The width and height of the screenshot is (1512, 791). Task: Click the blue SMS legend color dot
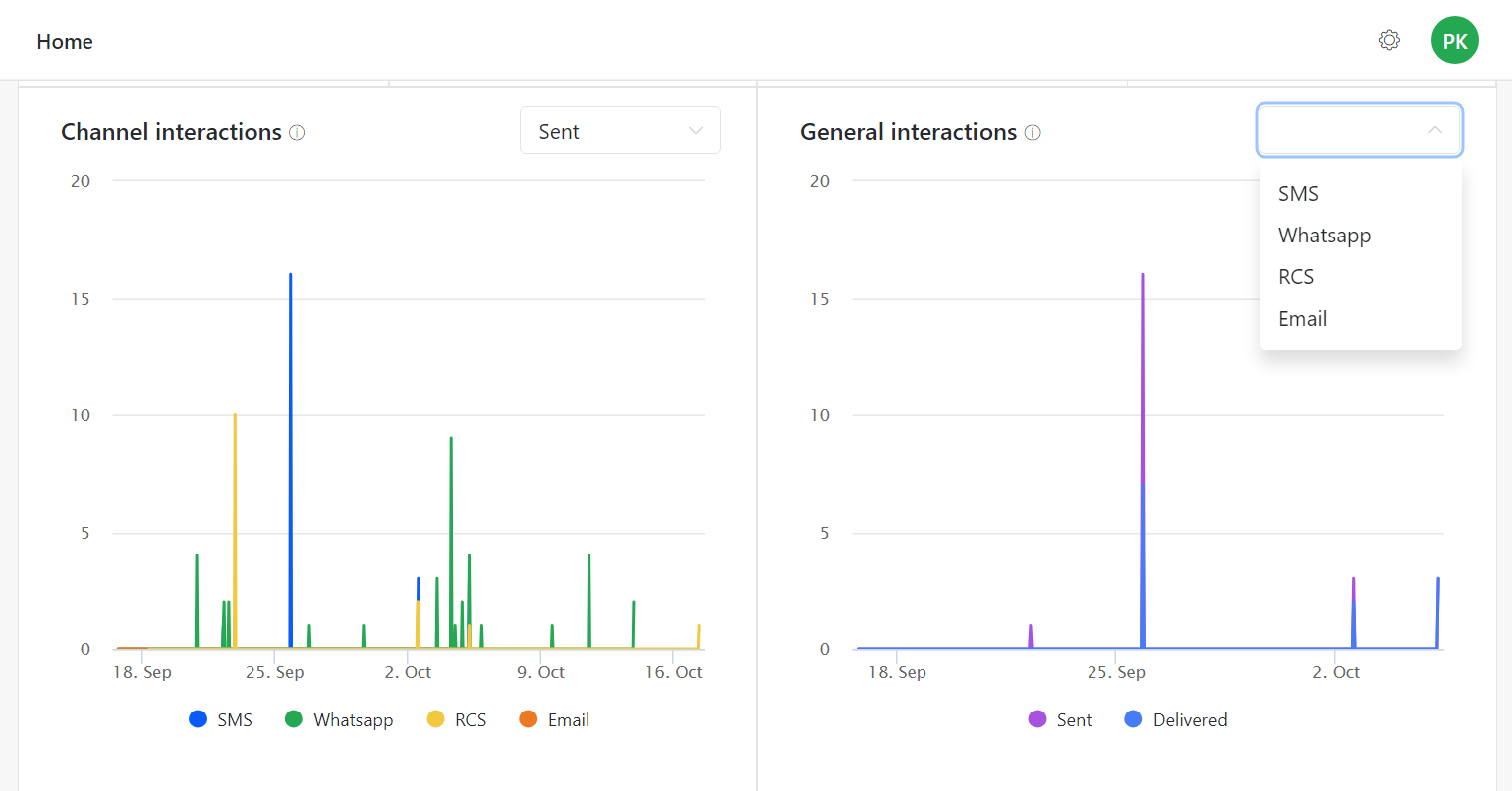(x=198, y=719)
